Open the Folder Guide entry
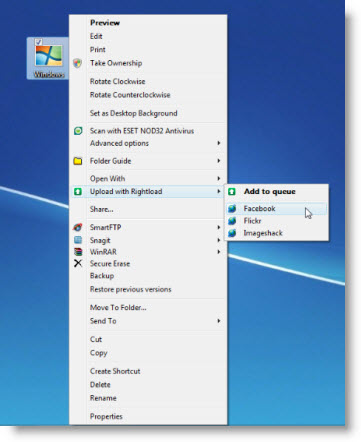Screen dimensions: 361x442 pyautogui.click(x=110, y=161)
